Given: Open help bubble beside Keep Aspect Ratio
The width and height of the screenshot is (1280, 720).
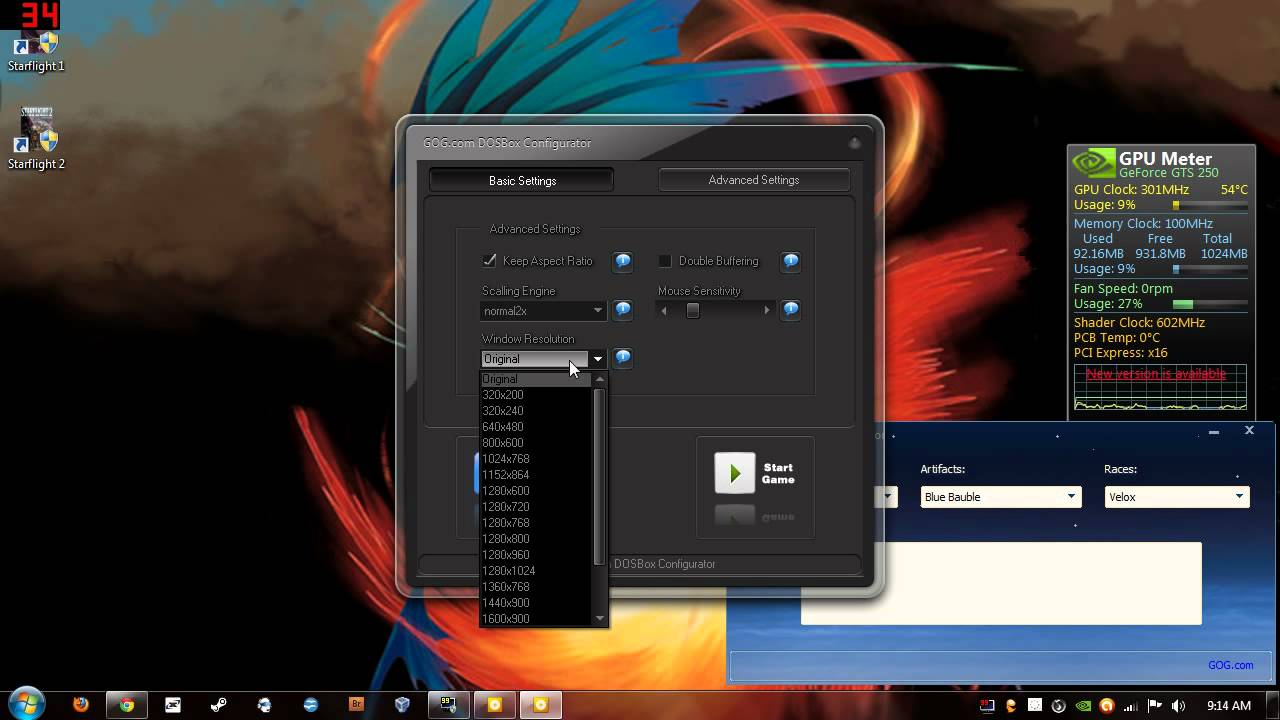Looking at the screenshot, I should click(x=623, y=261).
